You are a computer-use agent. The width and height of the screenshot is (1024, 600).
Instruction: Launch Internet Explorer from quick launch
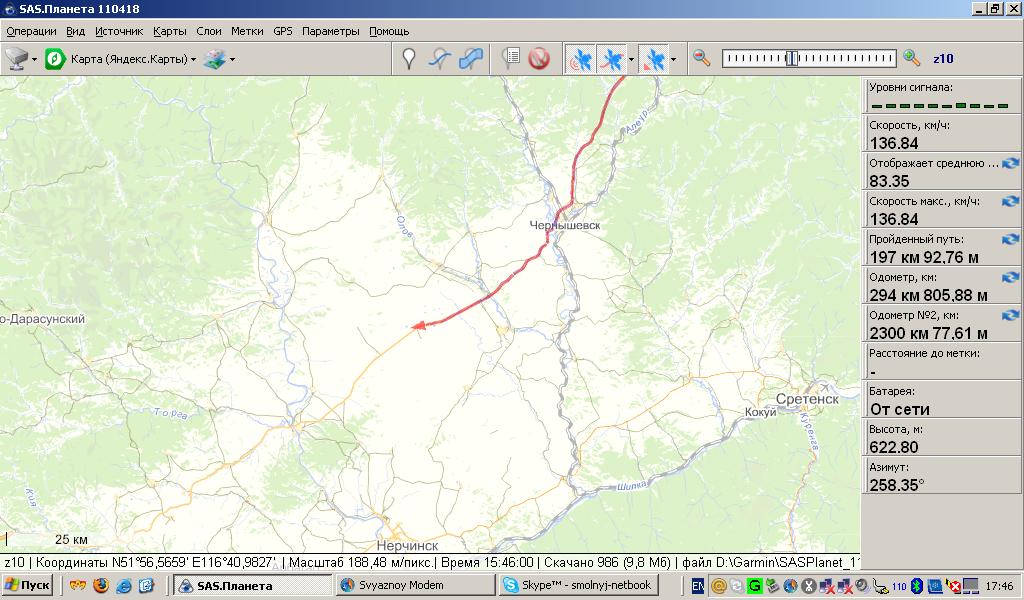[x=123, y=585]
